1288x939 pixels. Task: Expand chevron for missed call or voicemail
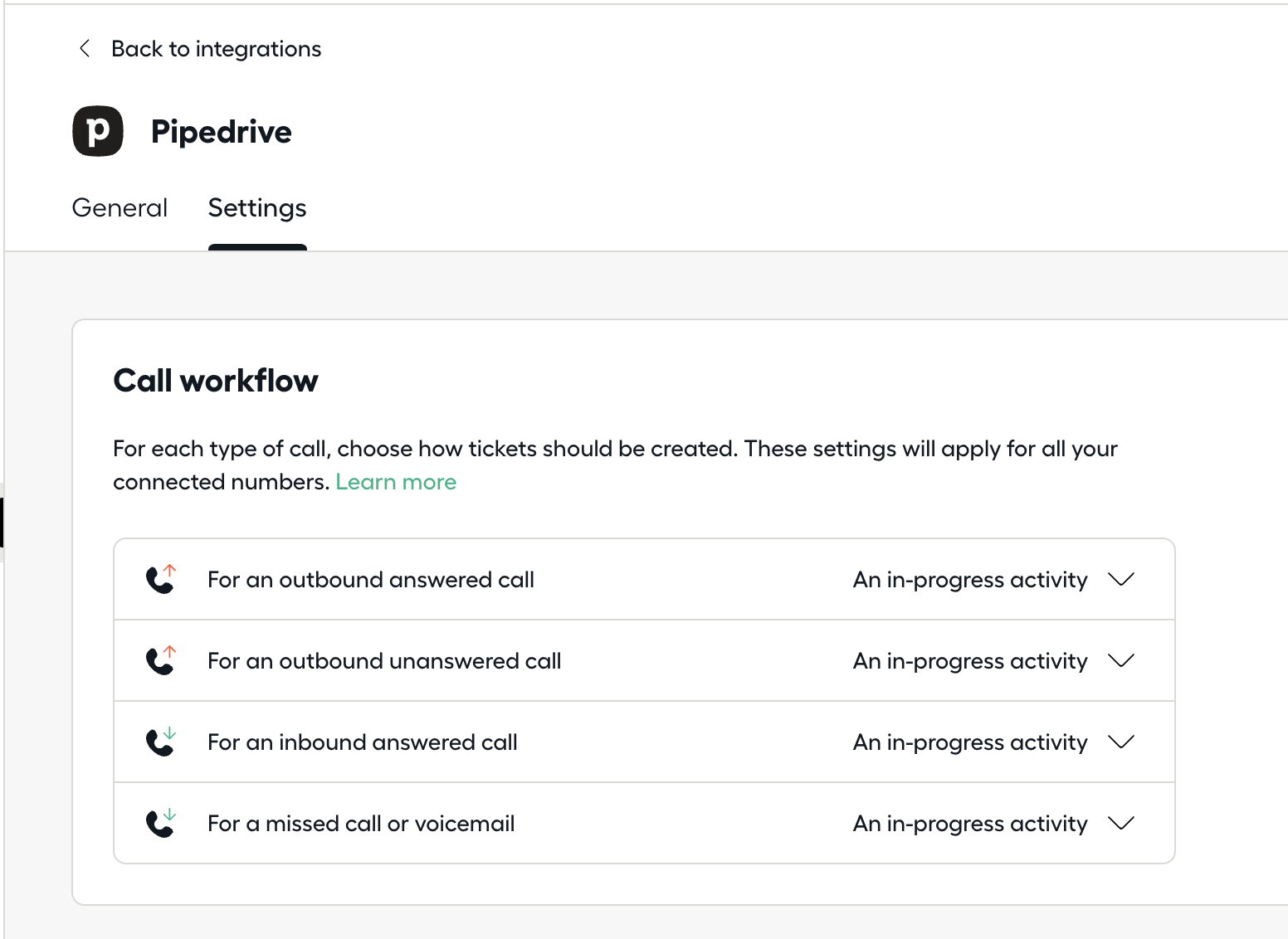(x=1121, y=823)
